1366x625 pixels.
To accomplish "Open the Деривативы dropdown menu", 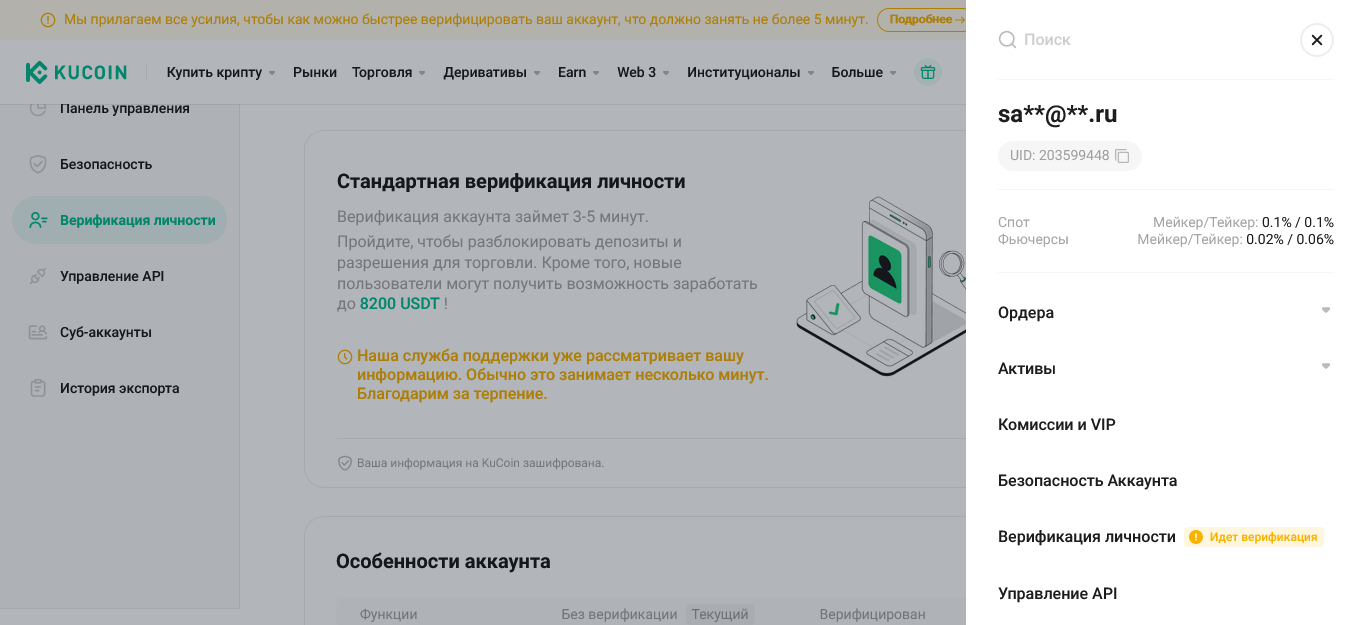I will click(x=492, y=72).
